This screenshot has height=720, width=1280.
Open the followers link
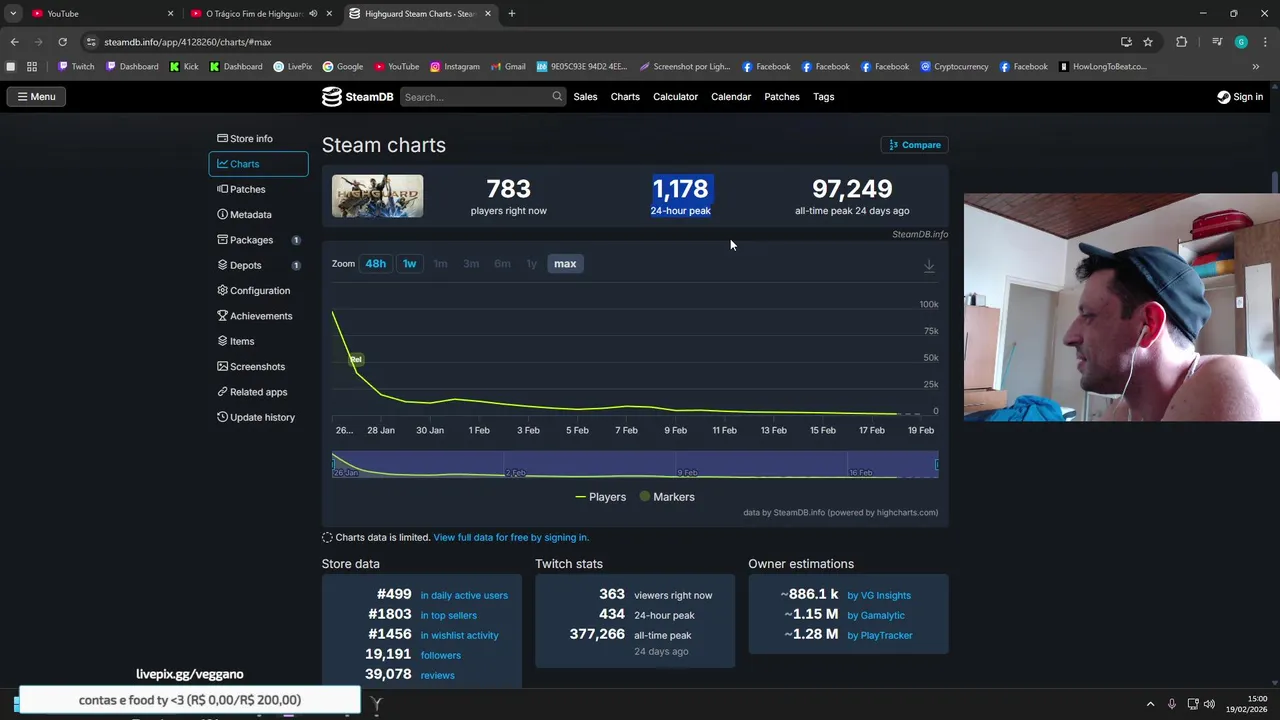440,656
